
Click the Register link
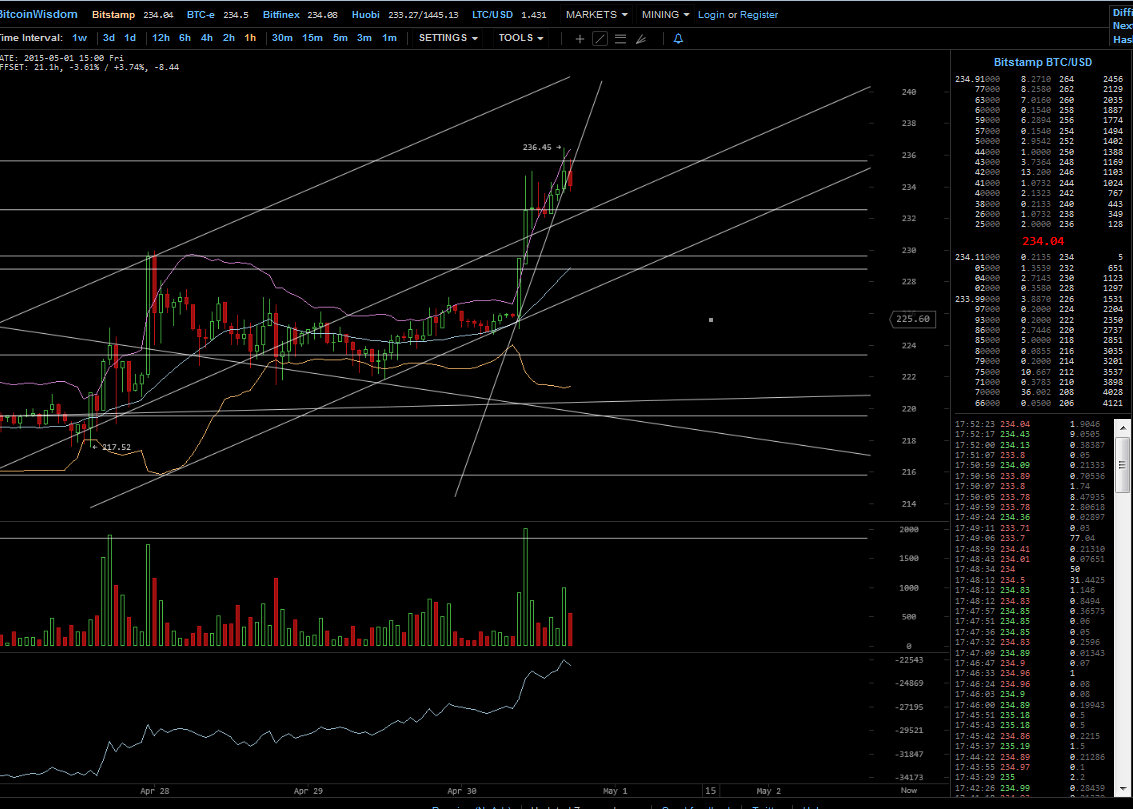(x=759, y=14)
